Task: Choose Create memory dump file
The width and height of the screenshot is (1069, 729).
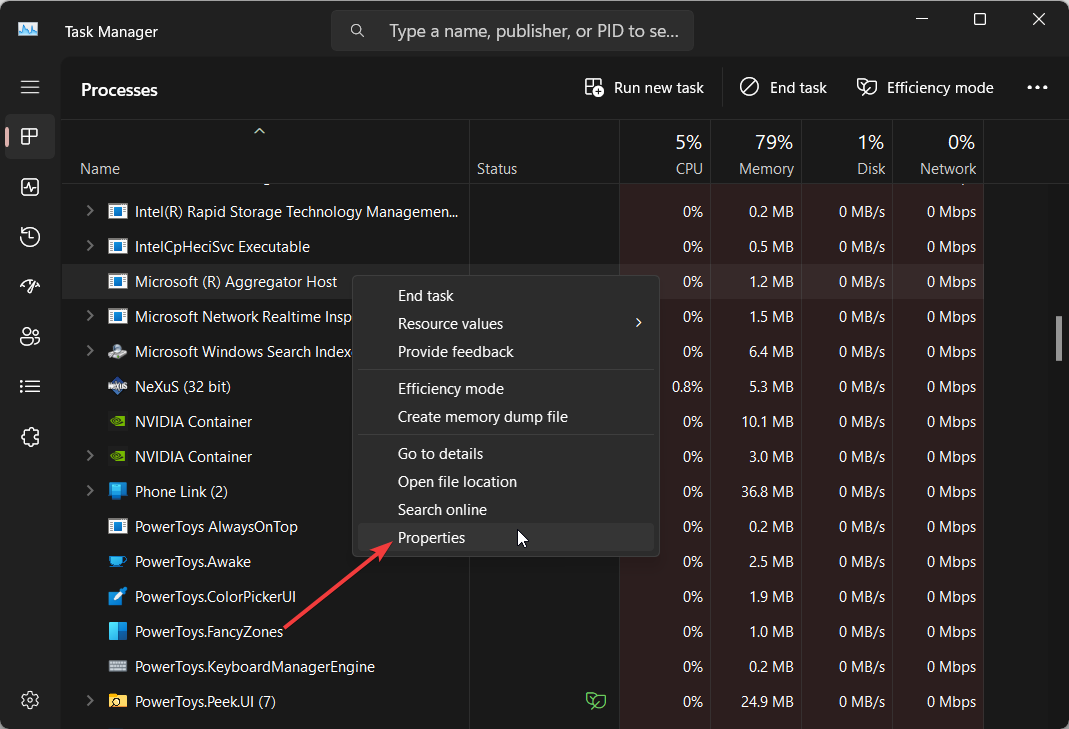Action: tap(506, 417)
